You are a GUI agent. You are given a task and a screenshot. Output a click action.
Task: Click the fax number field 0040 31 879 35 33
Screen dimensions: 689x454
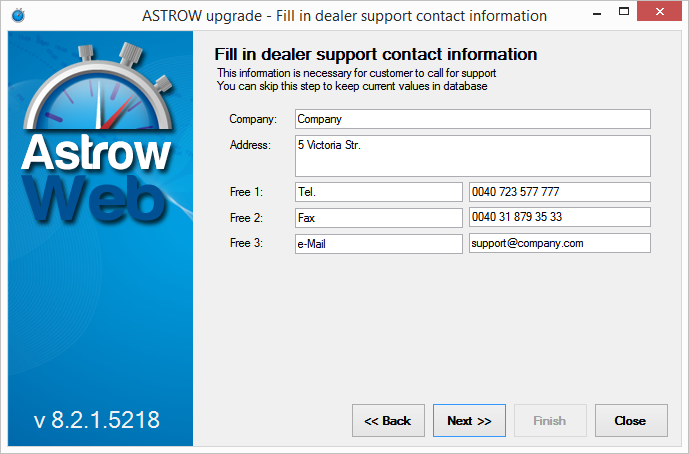point(559,217)
